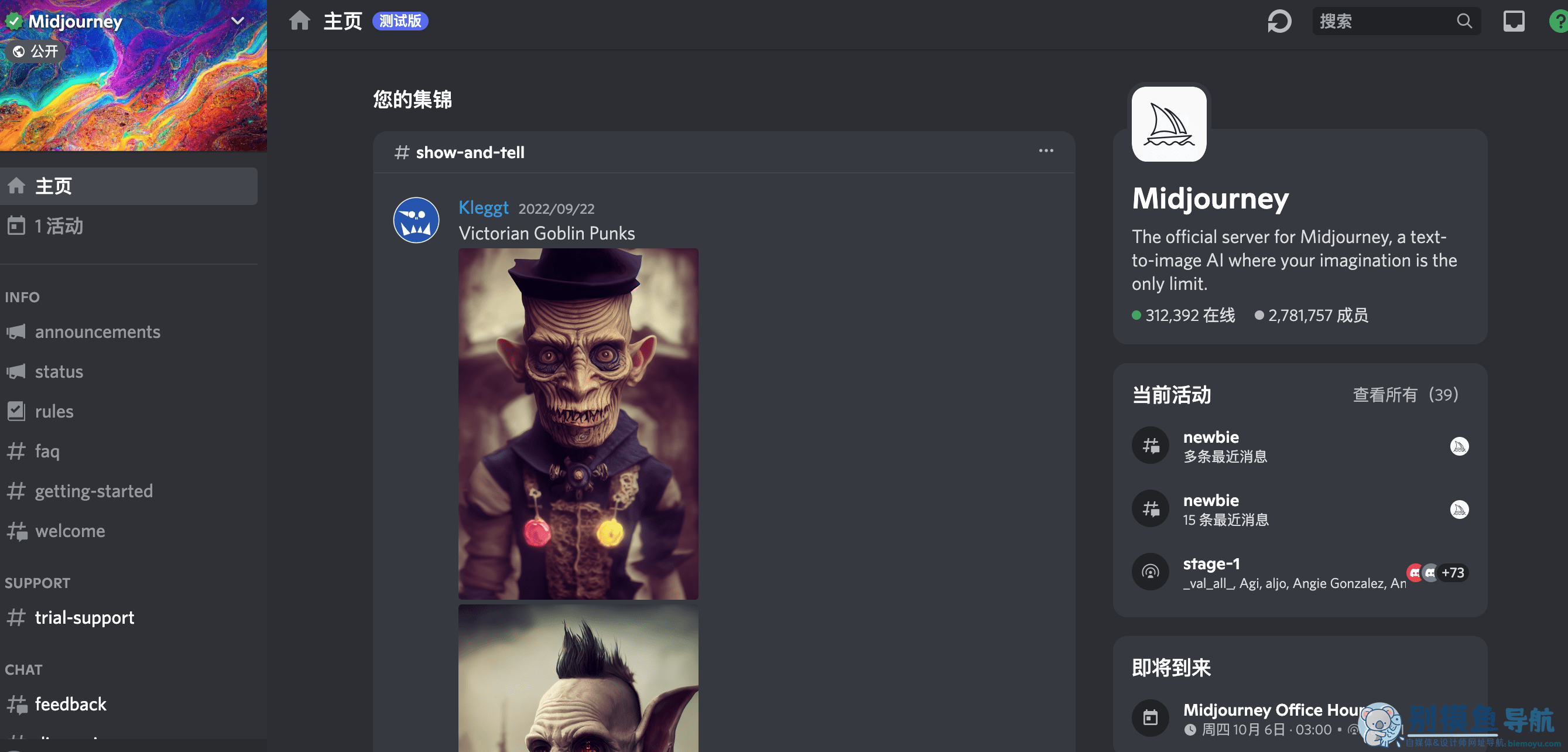Screen dimensions: 1568x752
Task: Click the +73 participants badge
Action: click(x=1452, y=572)
